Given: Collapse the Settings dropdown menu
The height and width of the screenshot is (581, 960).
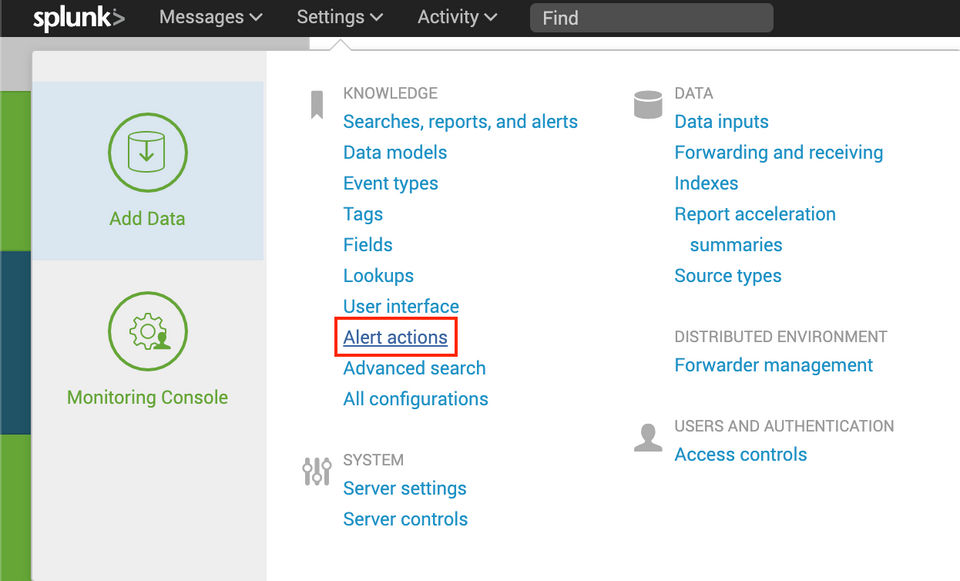Looking at the screenshot, I should click(x=340, y=17).
